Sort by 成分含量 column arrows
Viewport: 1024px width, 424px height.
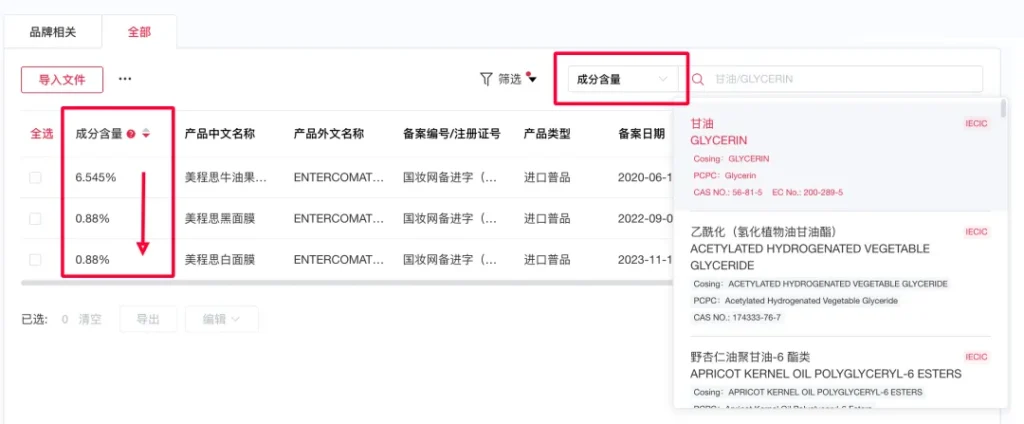coord(146,134)
